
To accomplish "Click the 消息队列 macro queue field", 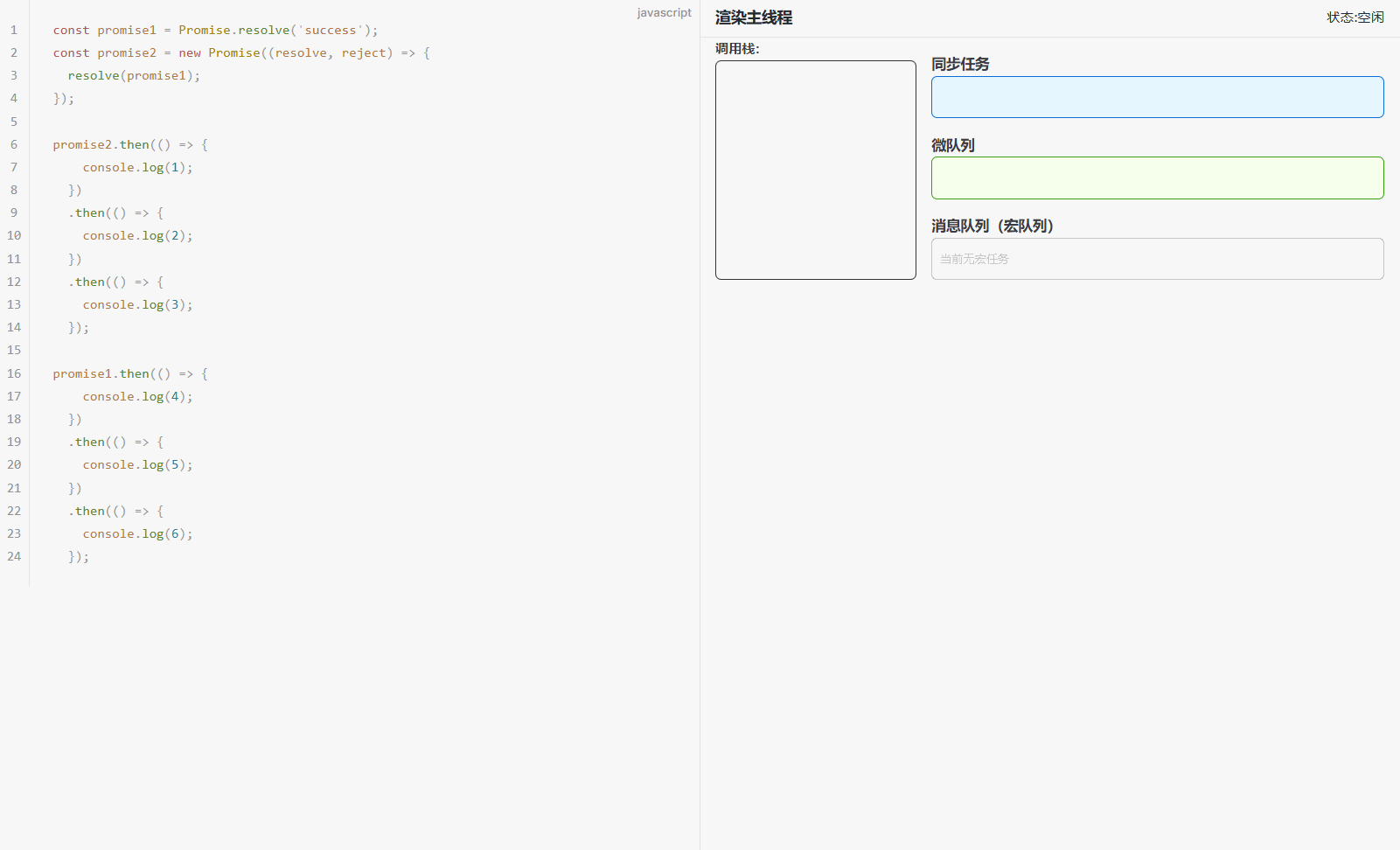I will pos(1156,258).
